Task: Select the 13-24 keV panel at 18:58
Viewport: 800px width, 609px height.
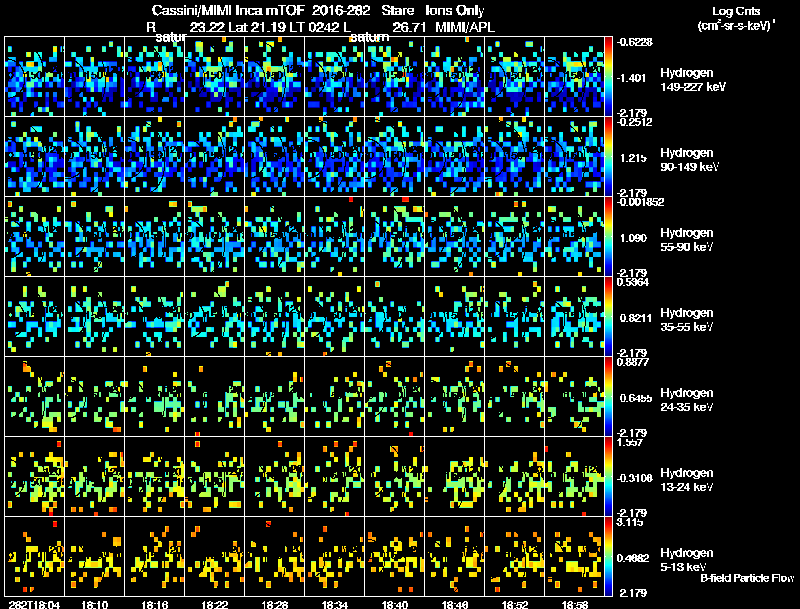Action: (574, 477)
